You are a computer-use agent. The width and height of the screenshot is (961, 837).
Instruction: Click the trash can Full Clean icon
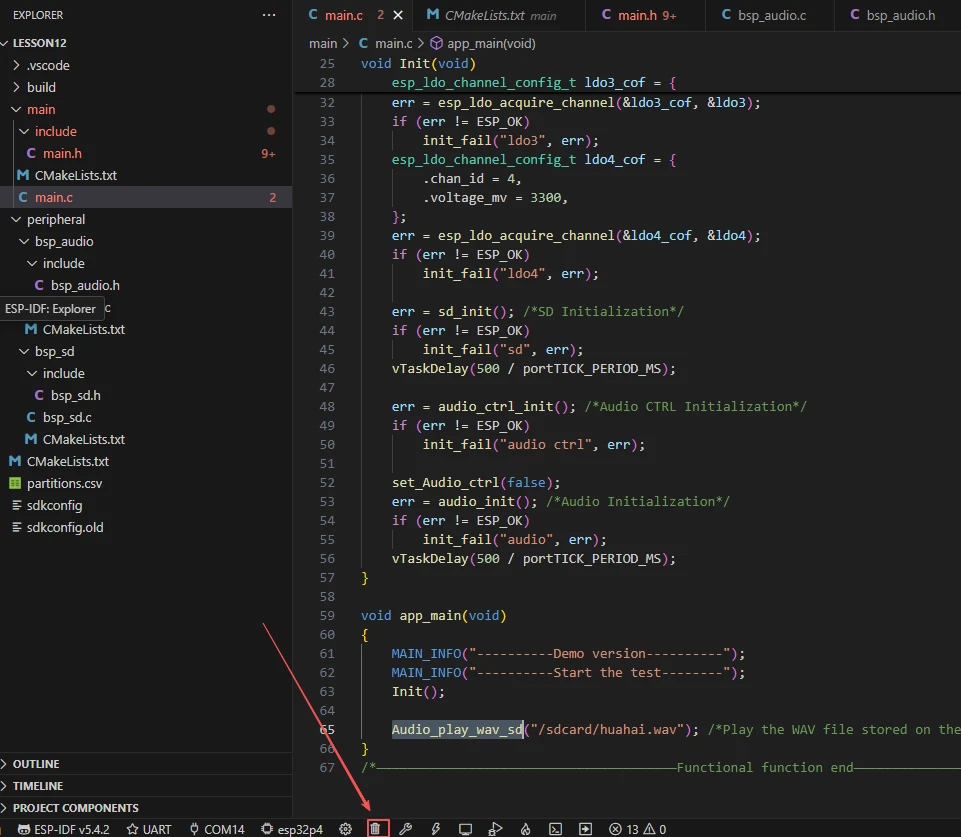(x=376, y=829)
